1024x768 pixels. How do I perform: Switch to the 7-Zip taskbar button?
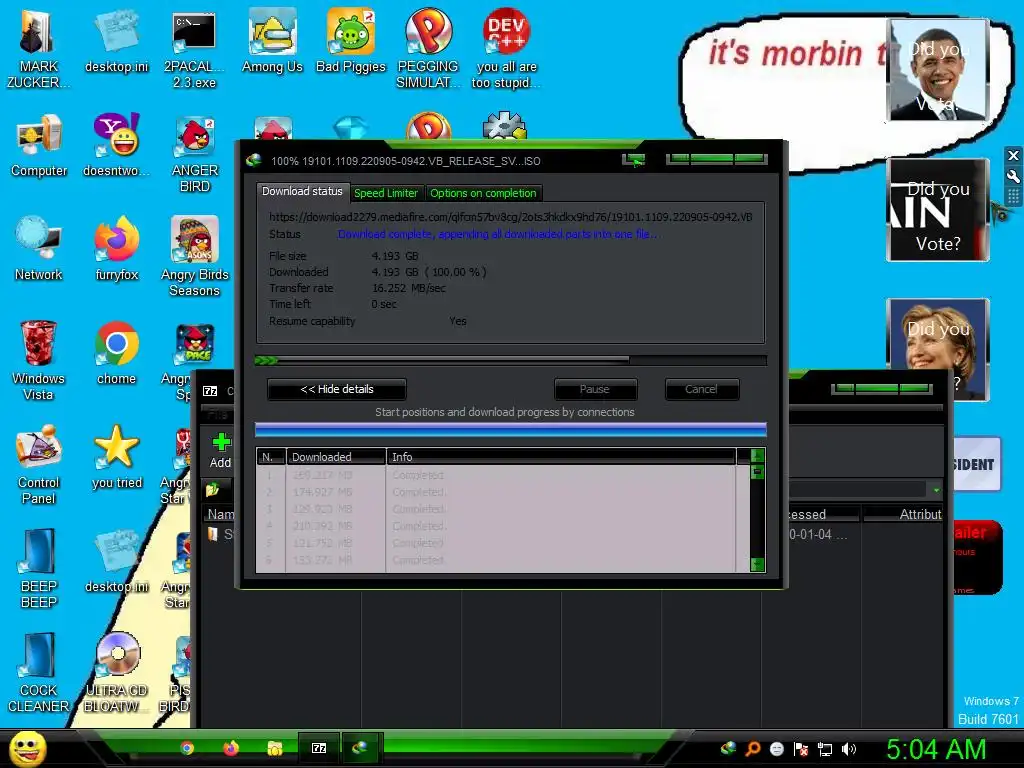click(x=319, y=748)
